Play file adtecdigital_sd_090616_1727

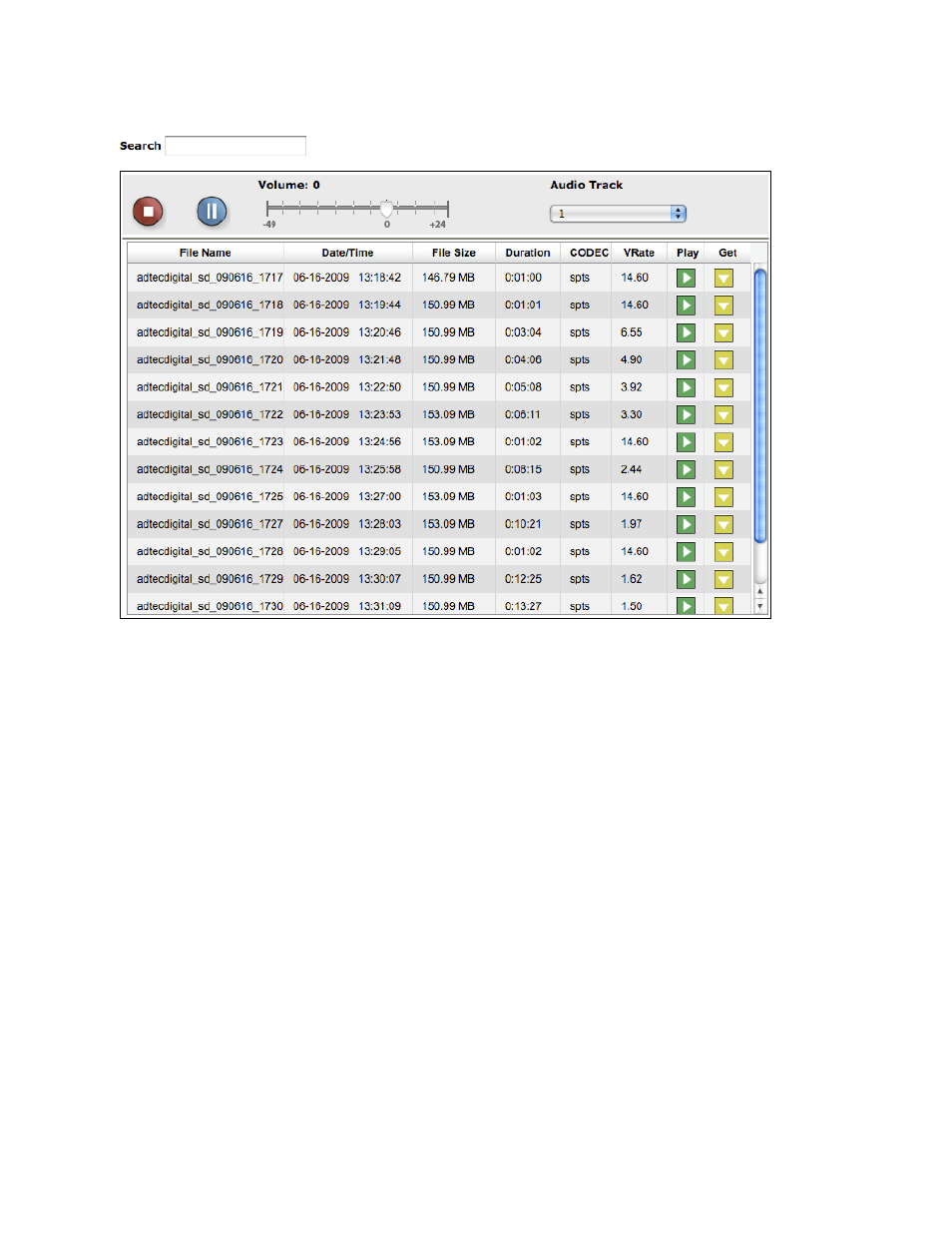tap(687, 525)
